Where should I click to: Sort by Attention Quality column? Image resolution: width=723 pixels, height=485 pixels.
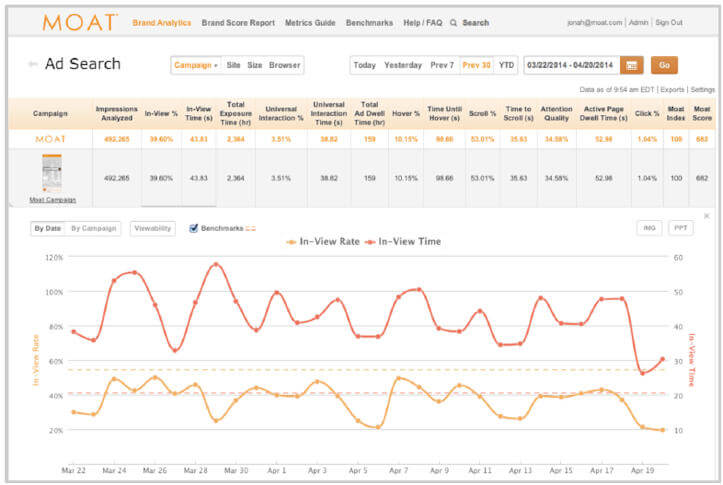point(557,113)
